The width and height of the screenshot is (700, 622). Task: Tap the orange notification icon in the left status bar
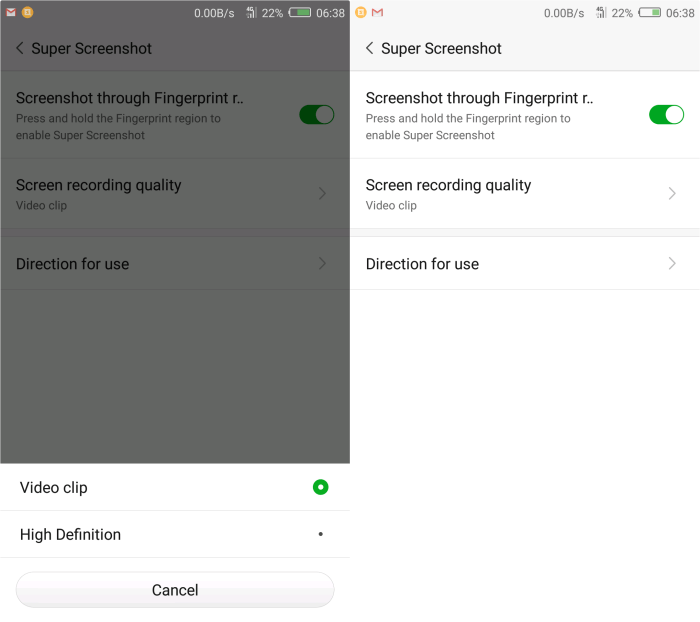[27, 13]
